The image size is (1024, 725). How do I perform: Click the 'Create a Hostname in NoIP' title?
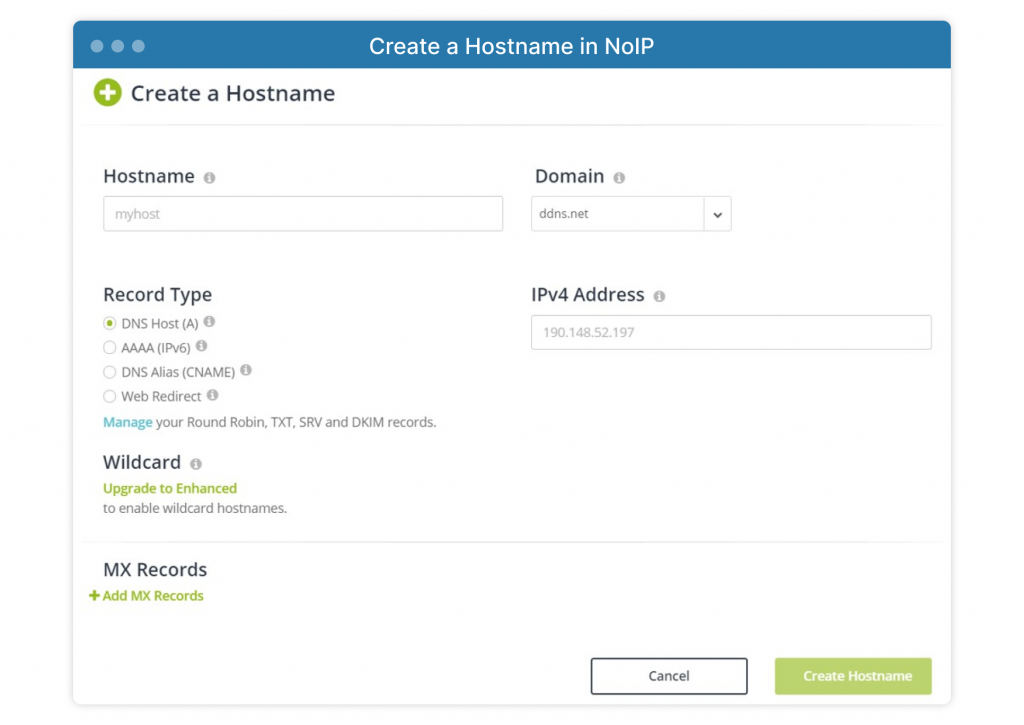511,46
